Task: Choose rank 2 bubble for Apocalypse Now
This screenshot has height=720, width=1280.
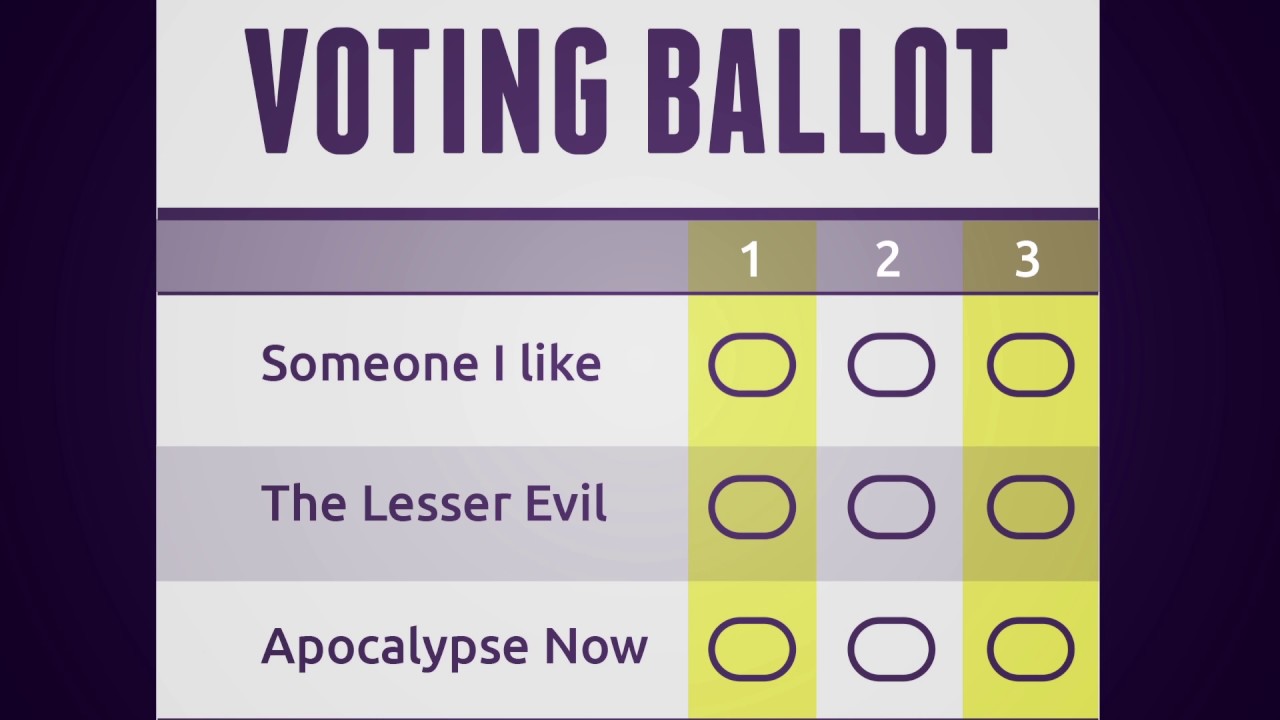Action: 891,649
